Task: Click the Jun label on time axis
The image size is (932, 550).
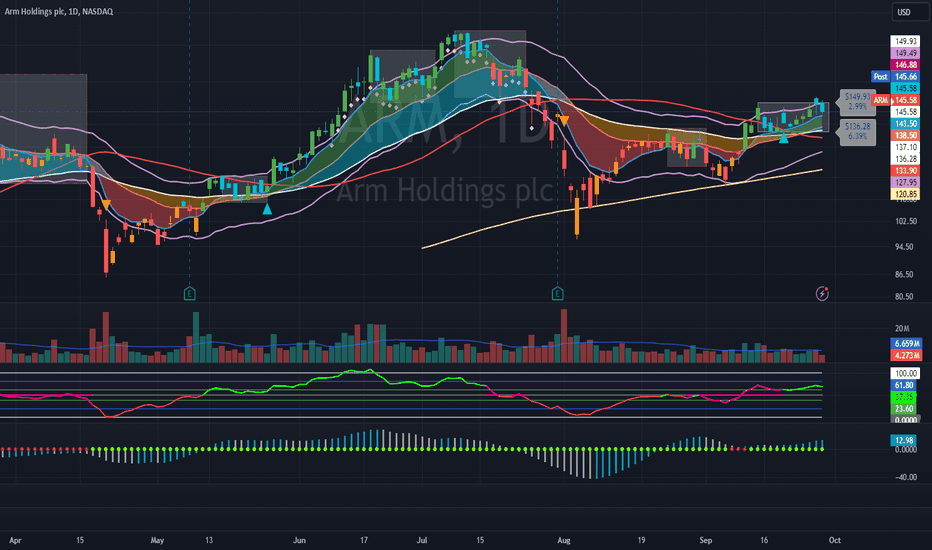Action: [x=299, y=540]
